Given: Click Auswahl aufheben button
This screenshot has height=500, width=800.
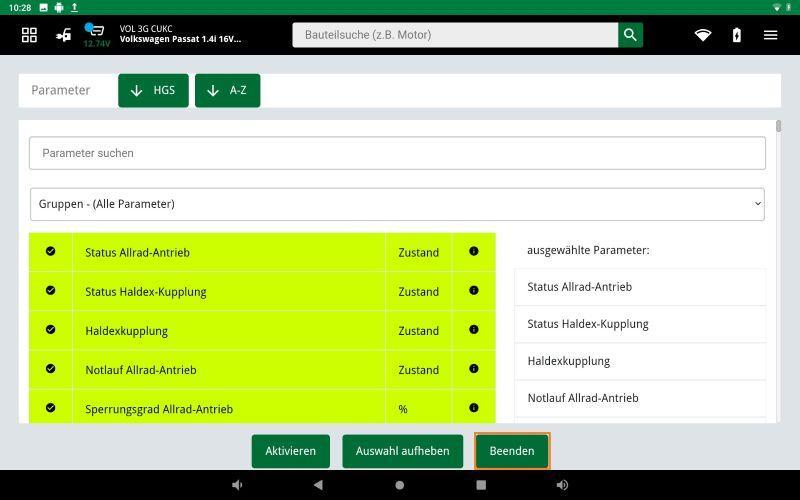Looking at the screenshot, I should click(403, 451).
